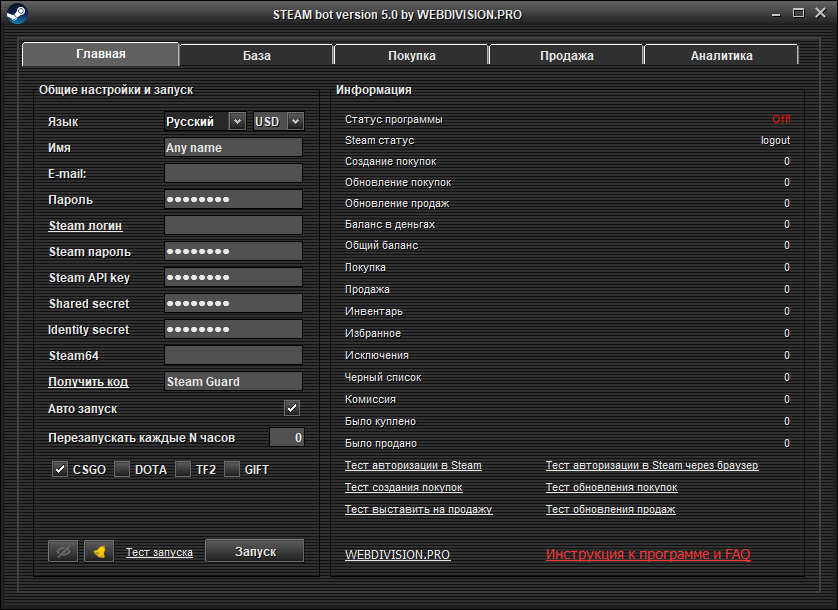Enable the DOTA checkbox
This screenshot has height=610, width=838.
coord(122,469)
